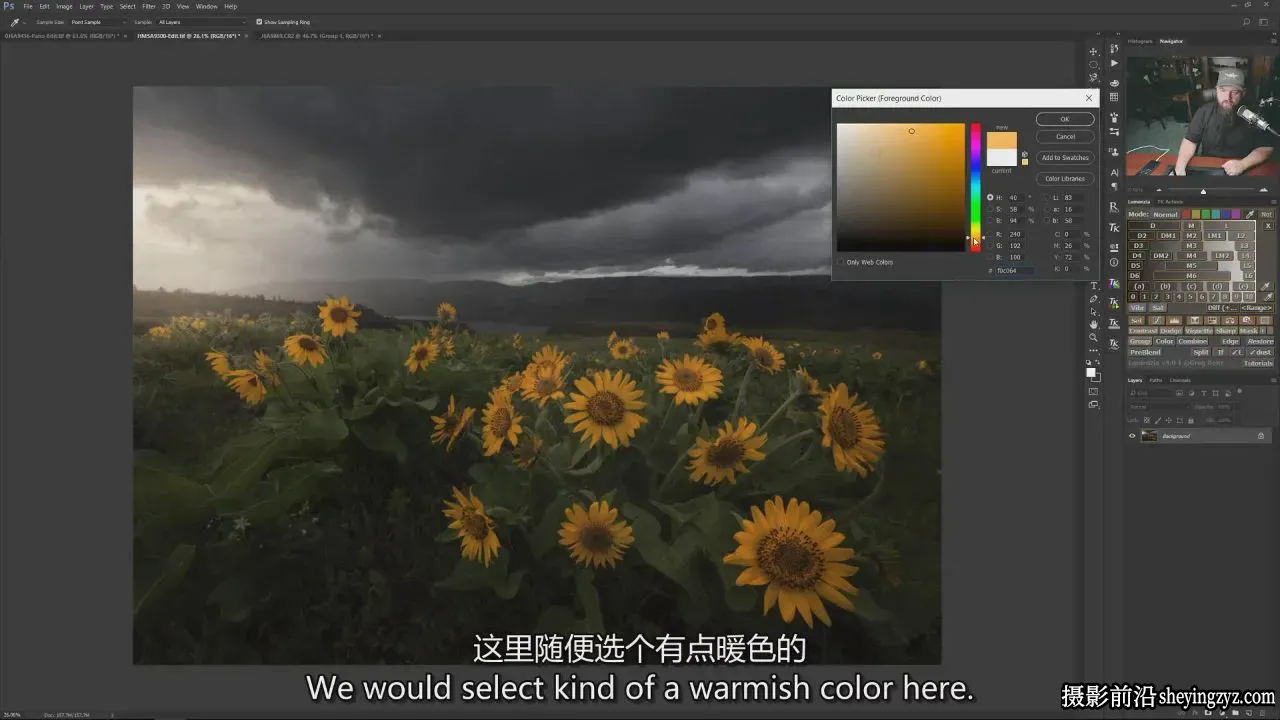The height and width of the screenshot is (720, 1280).
Task: Select the Move tool in the toolbar
Action: click(x=1093, y=51)
